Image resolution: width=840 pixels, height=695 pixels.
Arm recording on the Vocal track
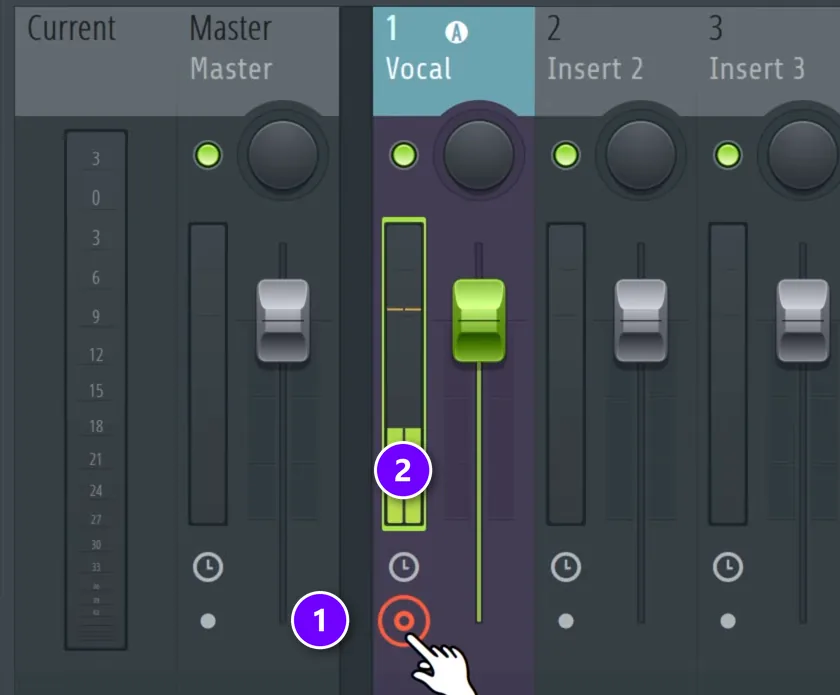[x=404, y=621]
